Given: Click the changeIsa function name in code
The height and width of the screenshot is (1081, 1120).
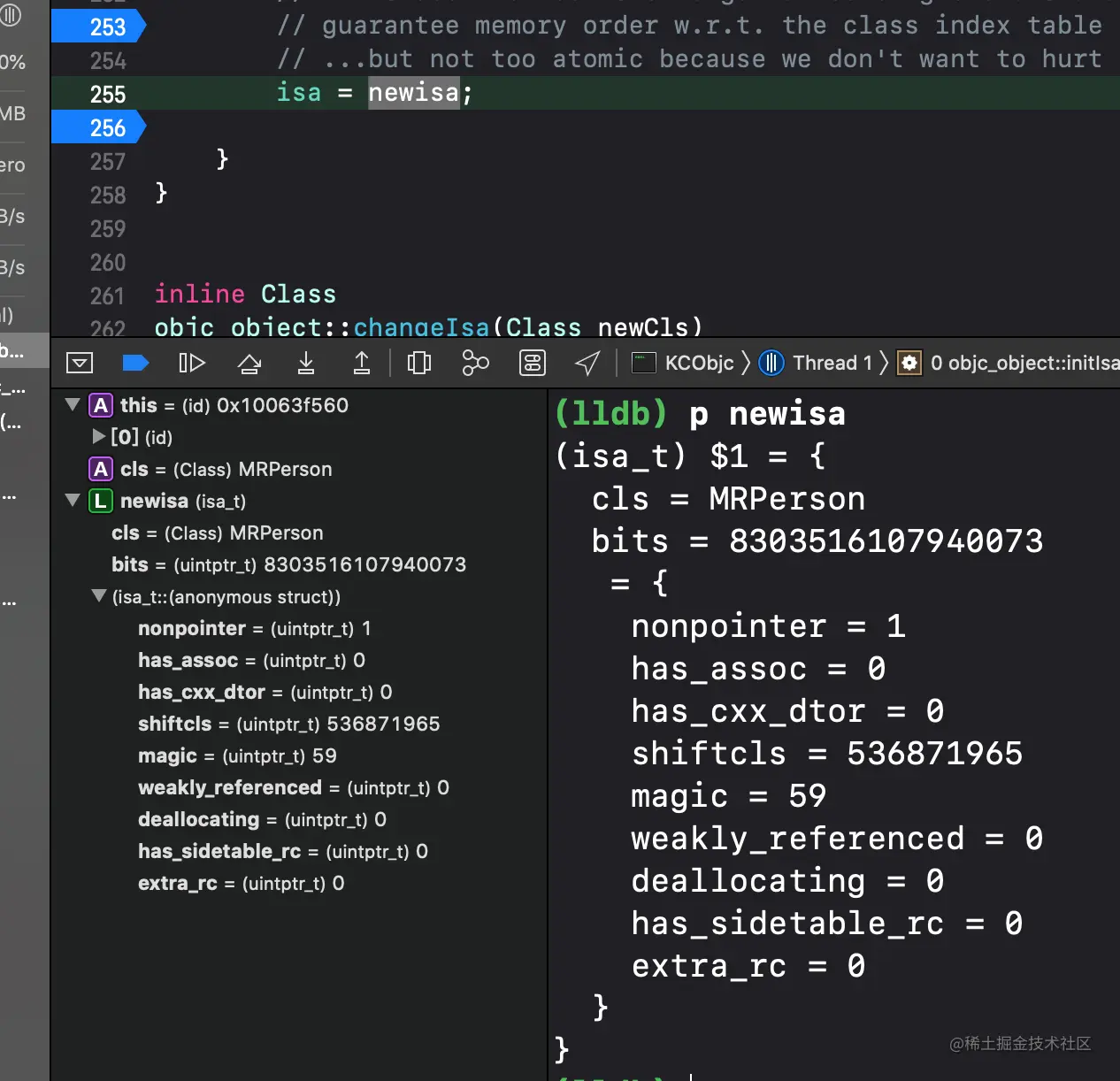Looking at the screenshot, I should click(x=421, y=327).
